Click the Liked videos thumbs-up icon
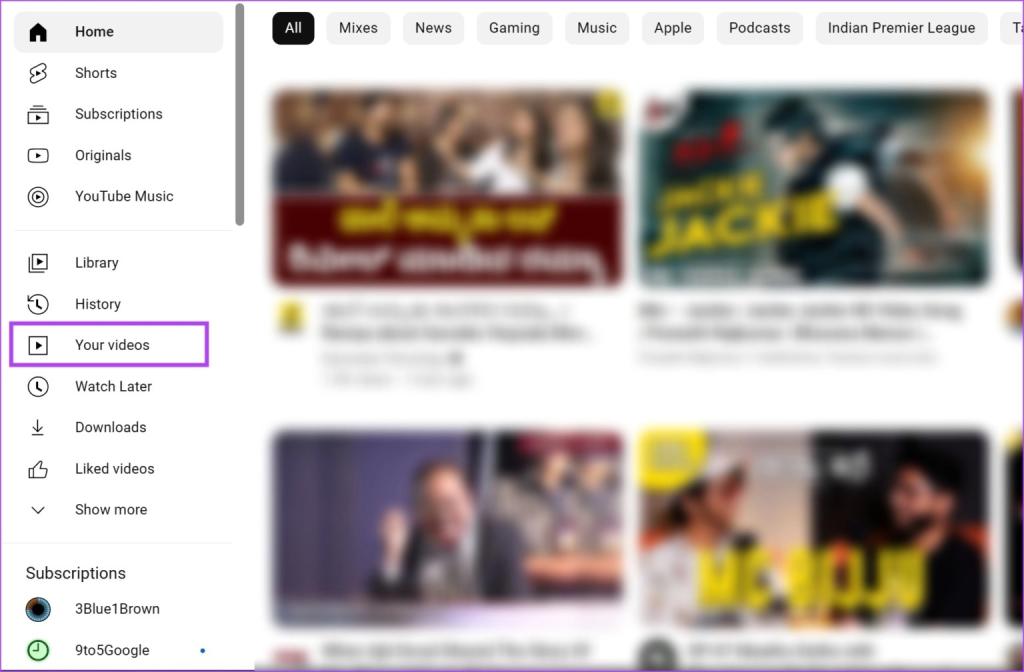This screenshot has height=672, width=1024. 38,469
